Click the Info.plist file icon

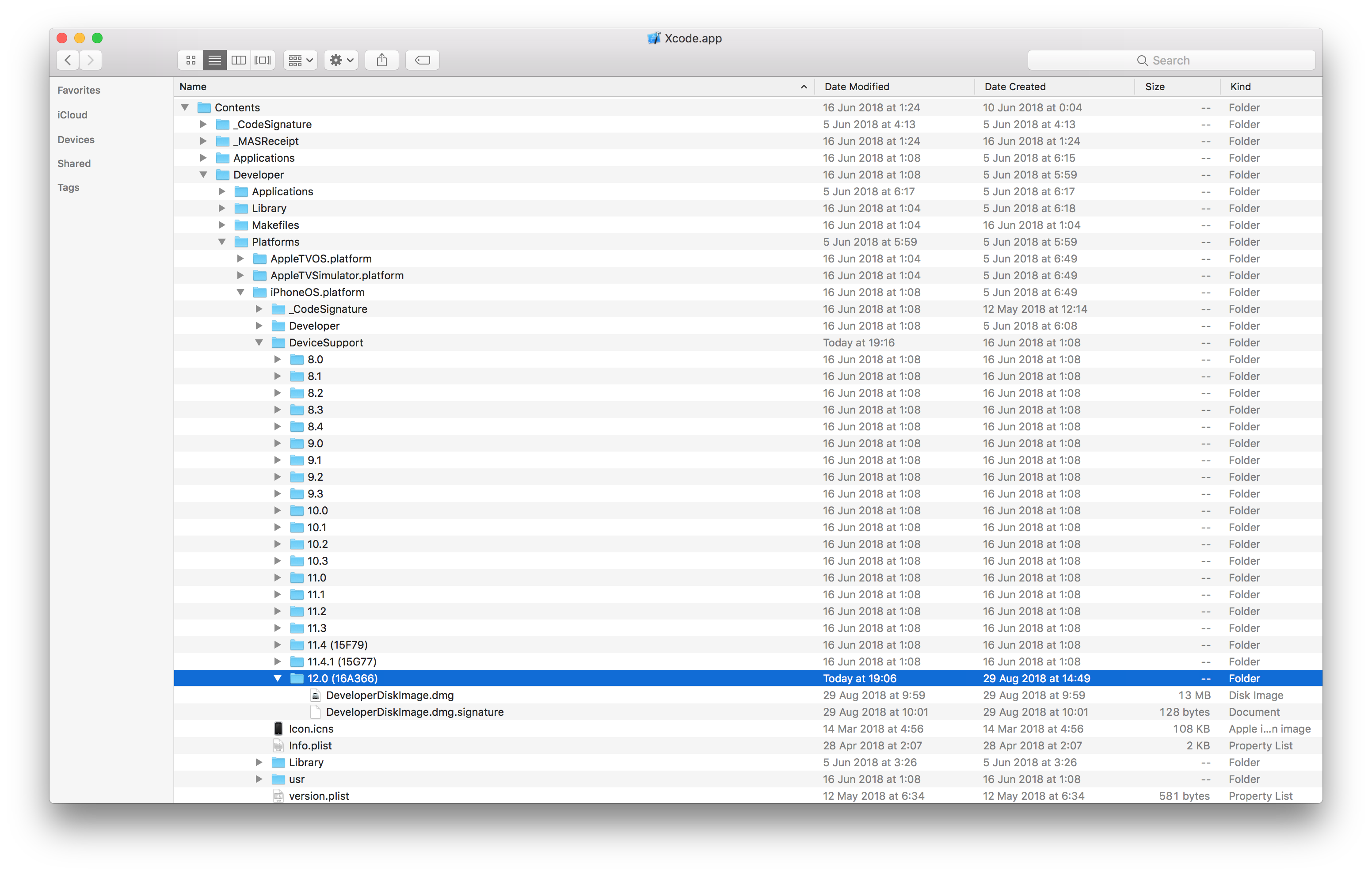[x=278, y=745]
